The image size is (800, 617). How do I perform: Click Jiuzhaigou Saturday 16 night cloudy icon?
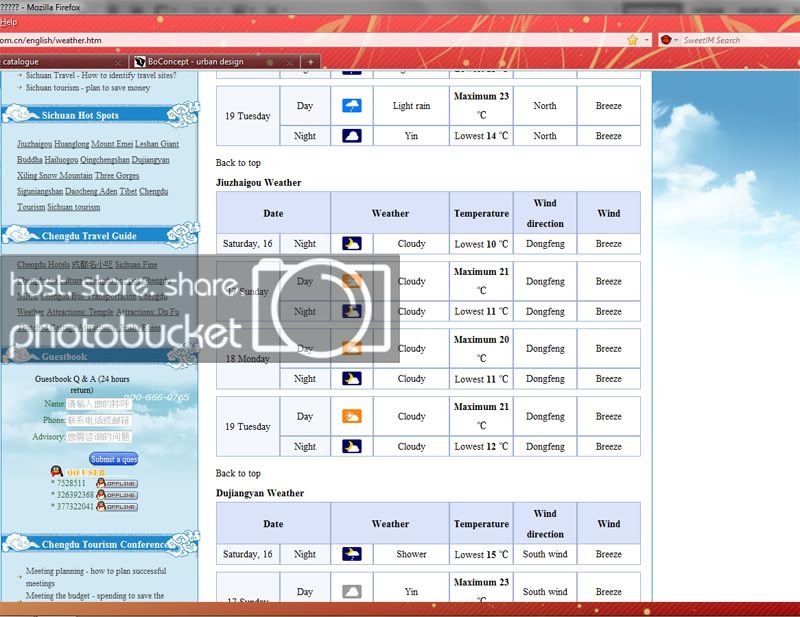tap(352, 243)
